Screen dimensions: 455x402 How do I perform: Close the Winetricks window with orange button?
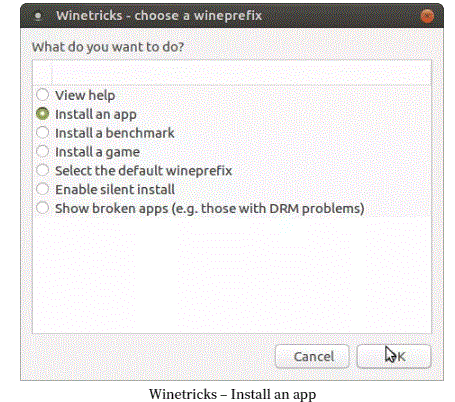pos(427,16)
